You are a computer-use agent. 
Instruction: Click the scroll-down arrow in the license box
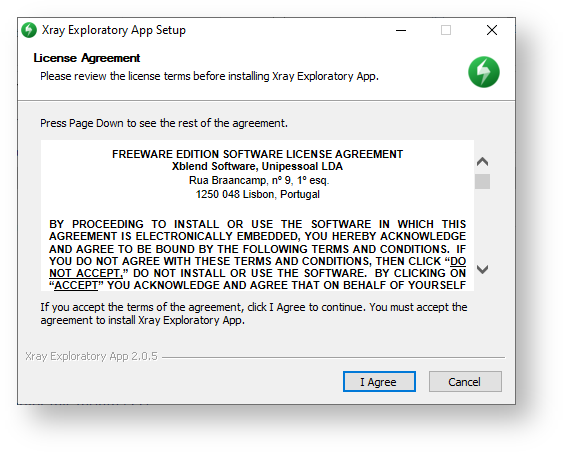point(482,269)
